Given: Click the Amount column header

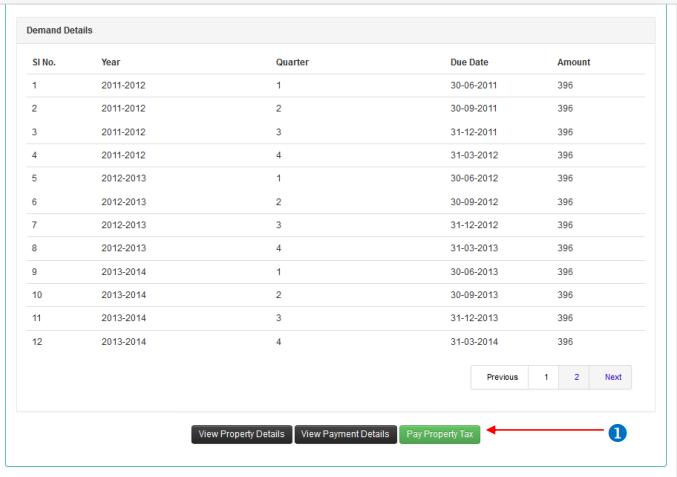Looking at the screenshot, I should point(573,62).
